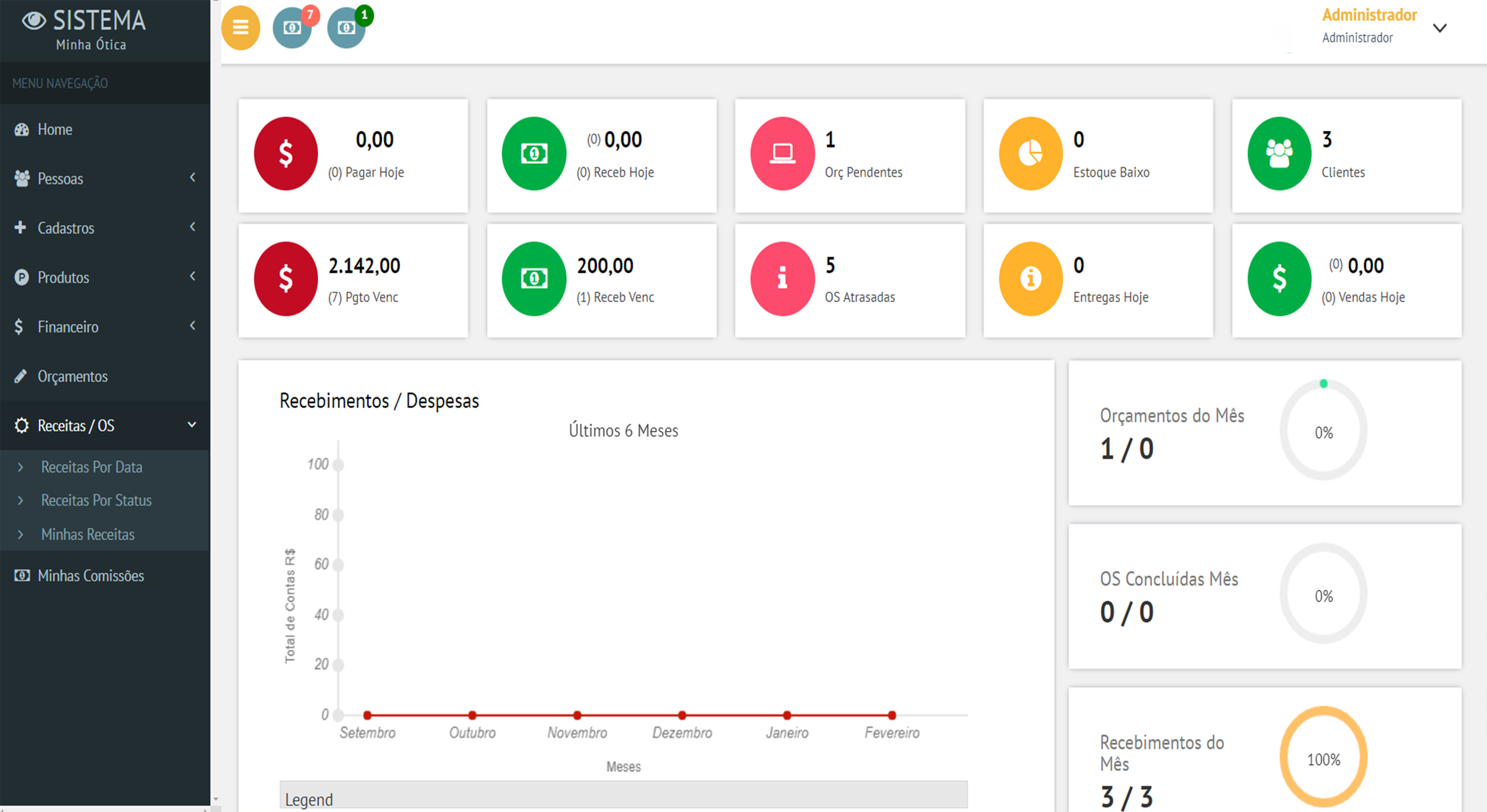
Task: Expand the Produtos submenu chevron
Action: pos(192,276)
